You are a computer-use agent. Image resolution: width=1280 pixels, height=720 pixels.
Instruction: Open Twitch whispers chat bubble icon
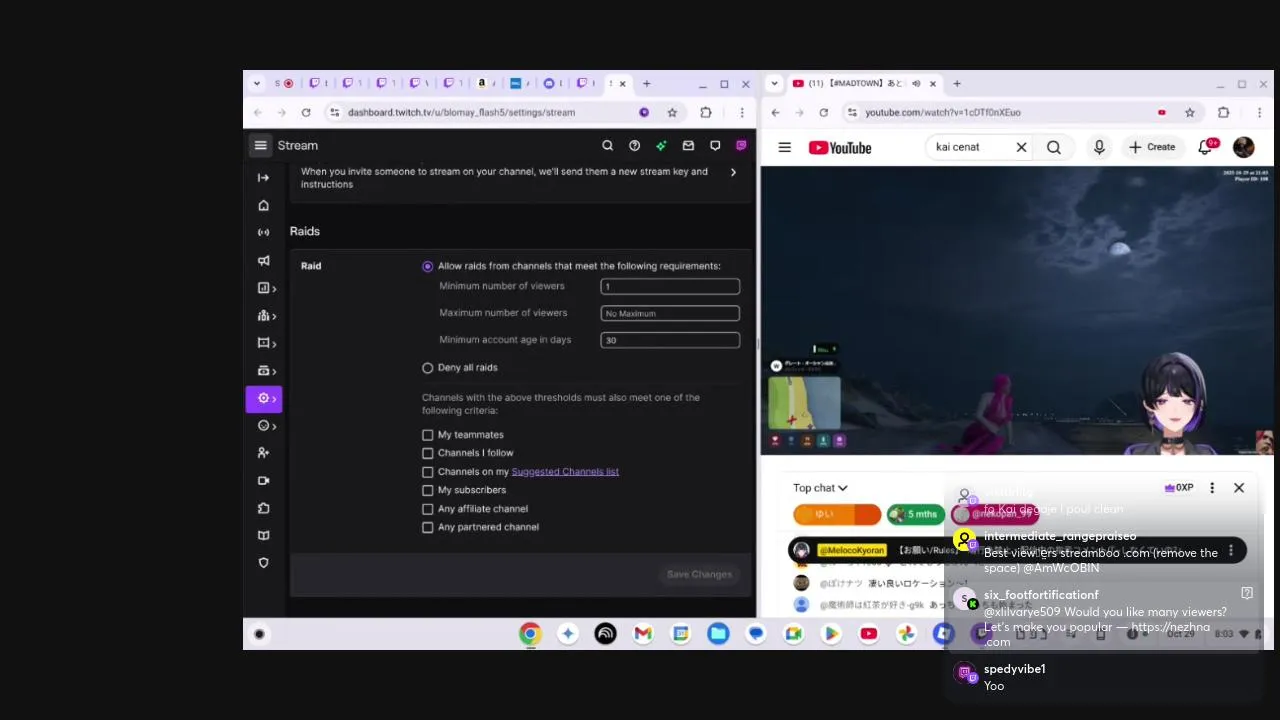click(x=715, y=145)
